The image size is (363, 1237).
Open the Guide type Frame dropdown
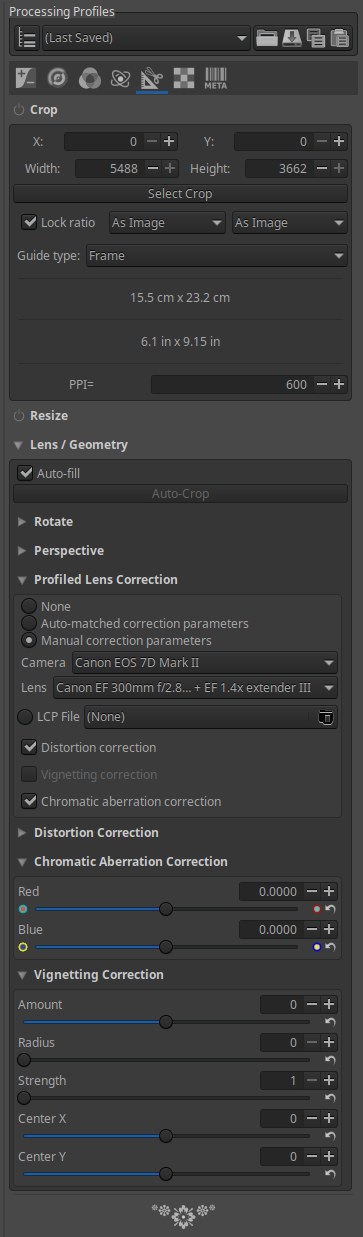[215, 256]
